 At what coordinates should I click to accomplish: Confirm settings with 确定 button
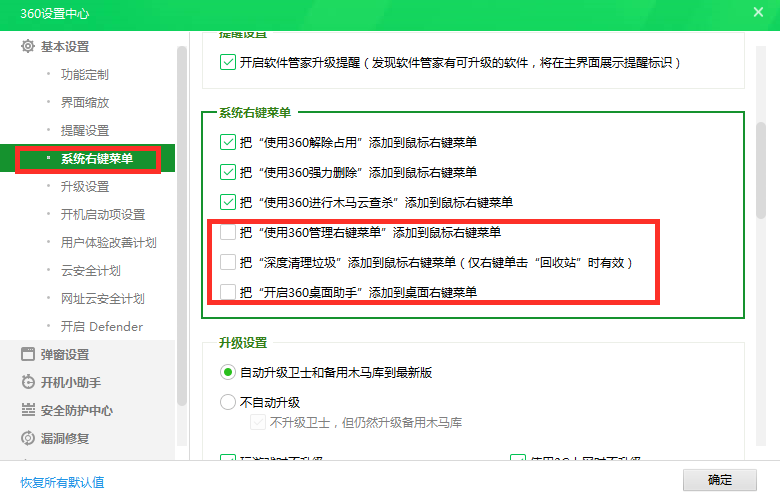(x=720, y=480)
